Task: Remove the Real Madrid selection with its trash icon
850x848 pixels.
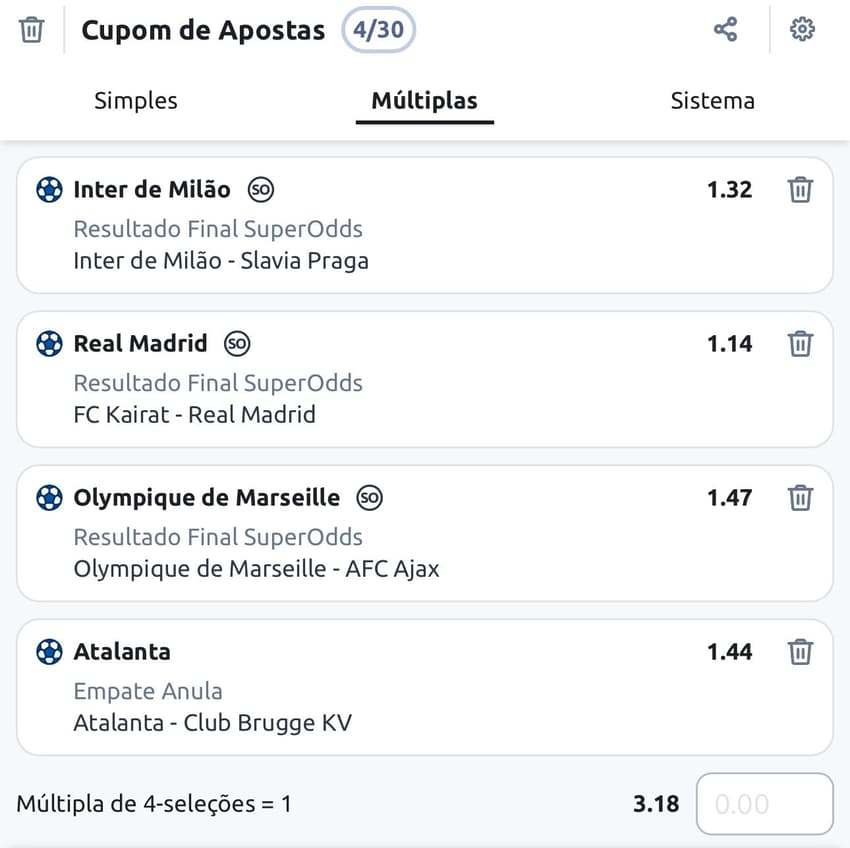Action: [800, 344]
